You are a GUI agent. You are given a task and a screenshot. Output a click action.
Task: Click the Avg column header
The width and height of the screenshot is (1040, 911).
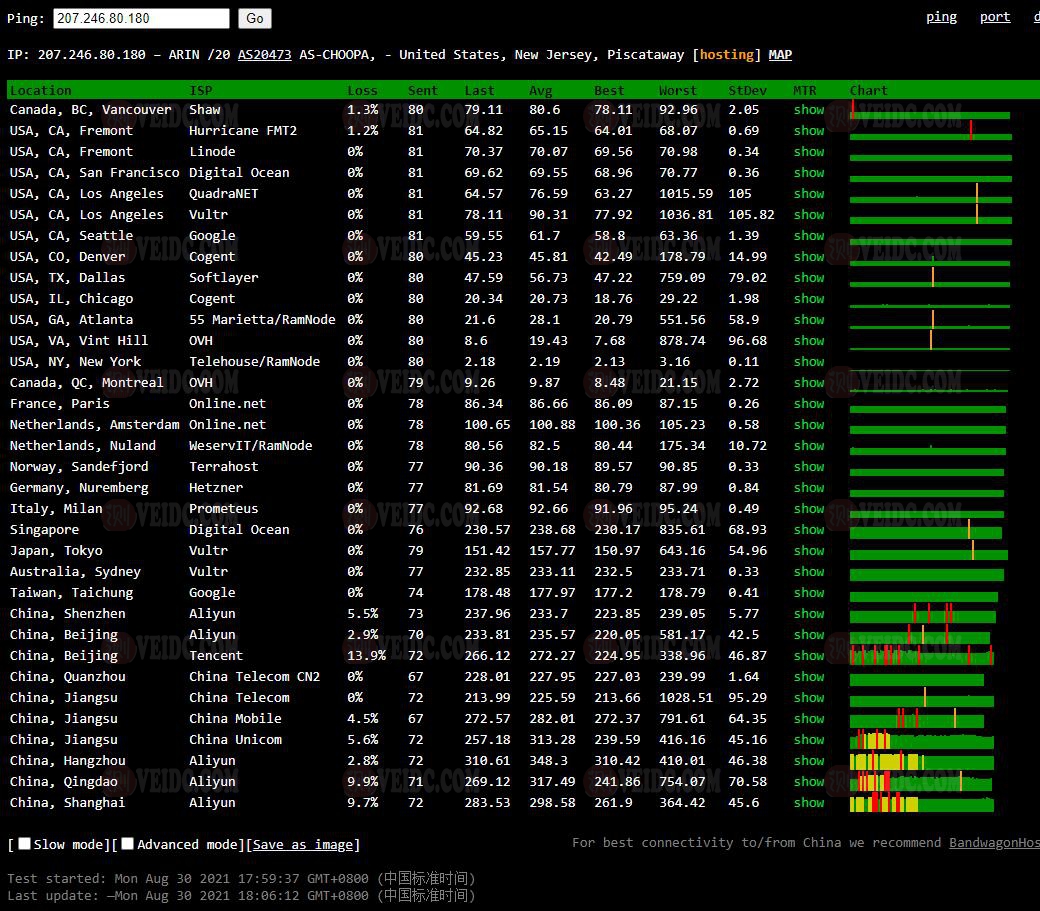(540, 90)
